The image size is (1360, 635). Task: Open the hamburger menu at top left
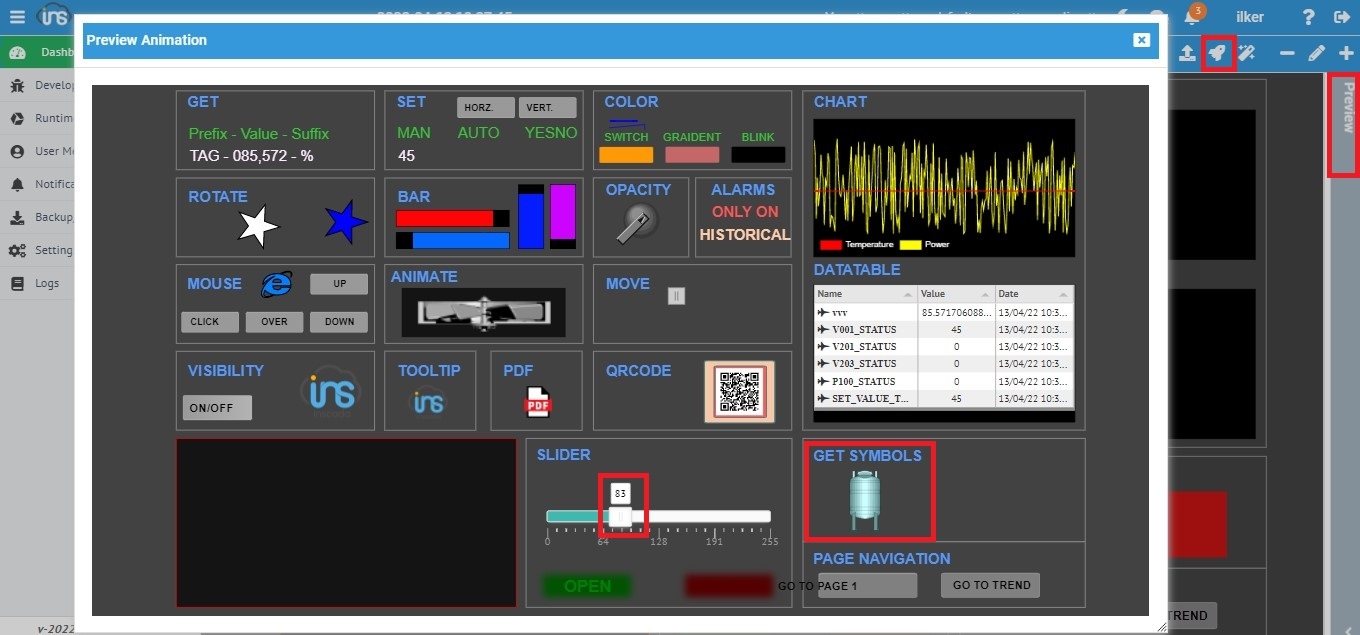pyautogui.click(x=17, y=17)
